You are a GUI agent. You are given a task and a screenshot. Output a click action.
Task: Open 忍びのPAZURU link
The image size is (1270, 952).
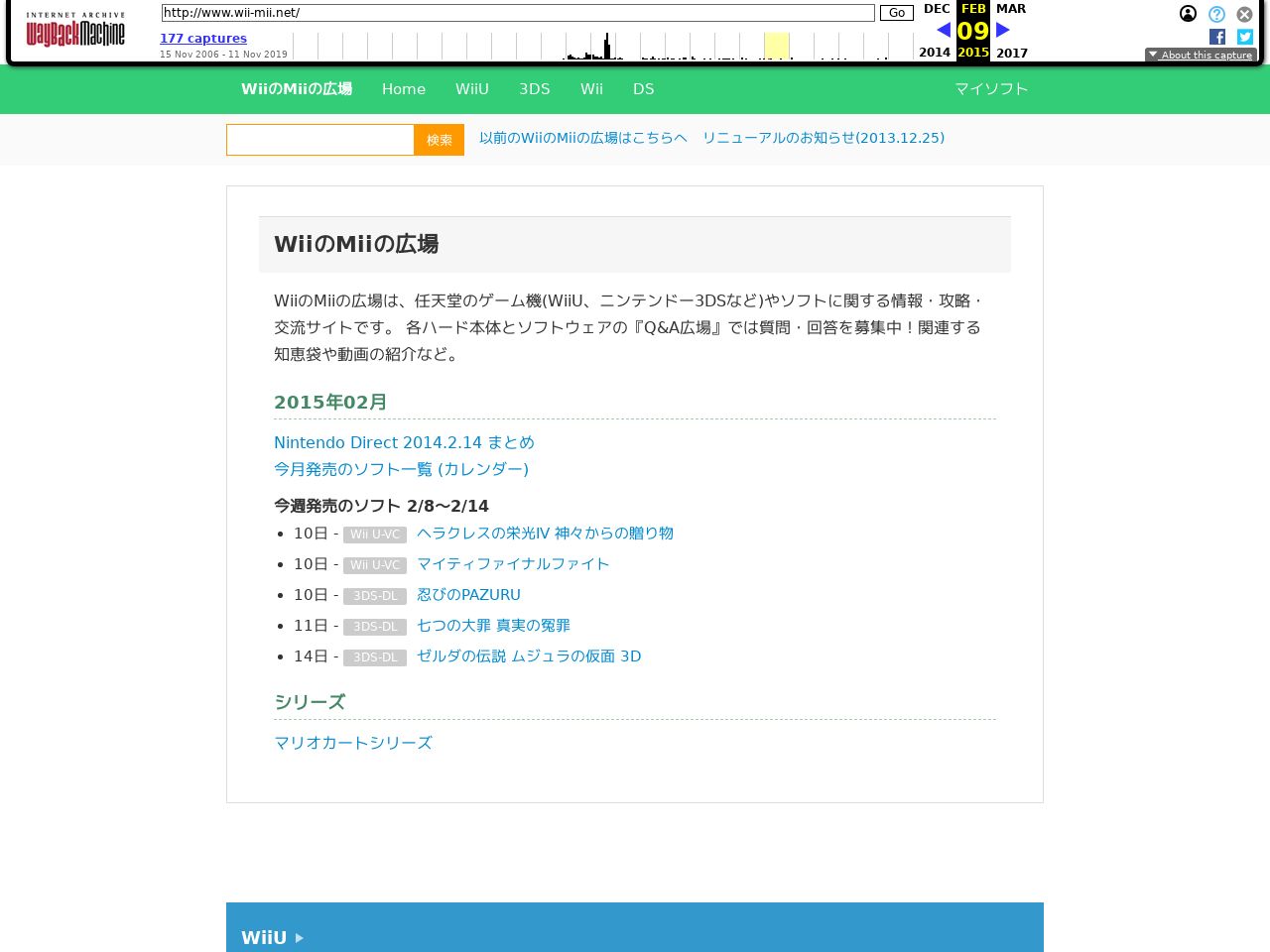(x=468, y=595)
